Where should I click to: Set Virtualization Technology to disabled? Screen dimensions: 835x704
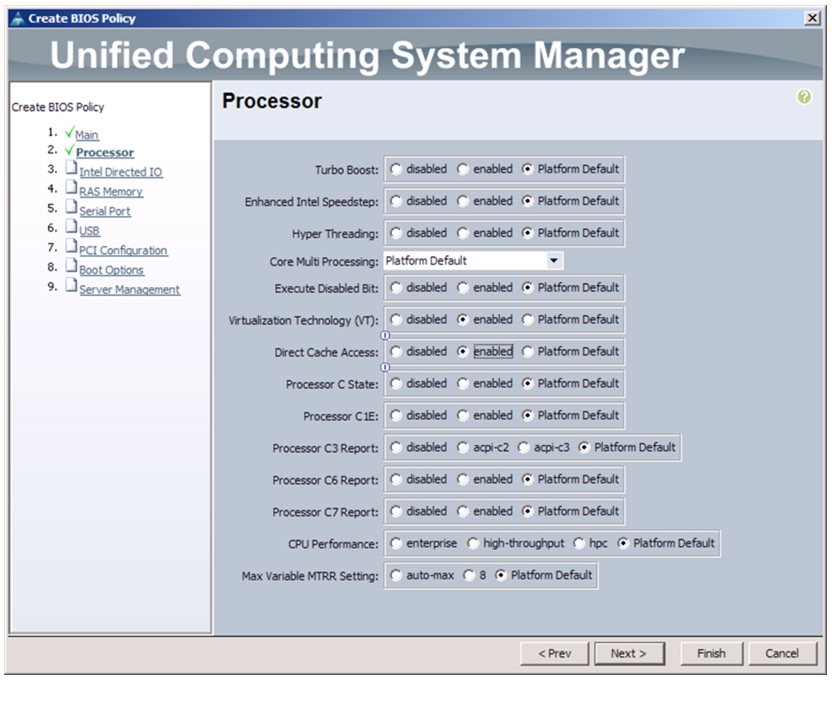396,320
